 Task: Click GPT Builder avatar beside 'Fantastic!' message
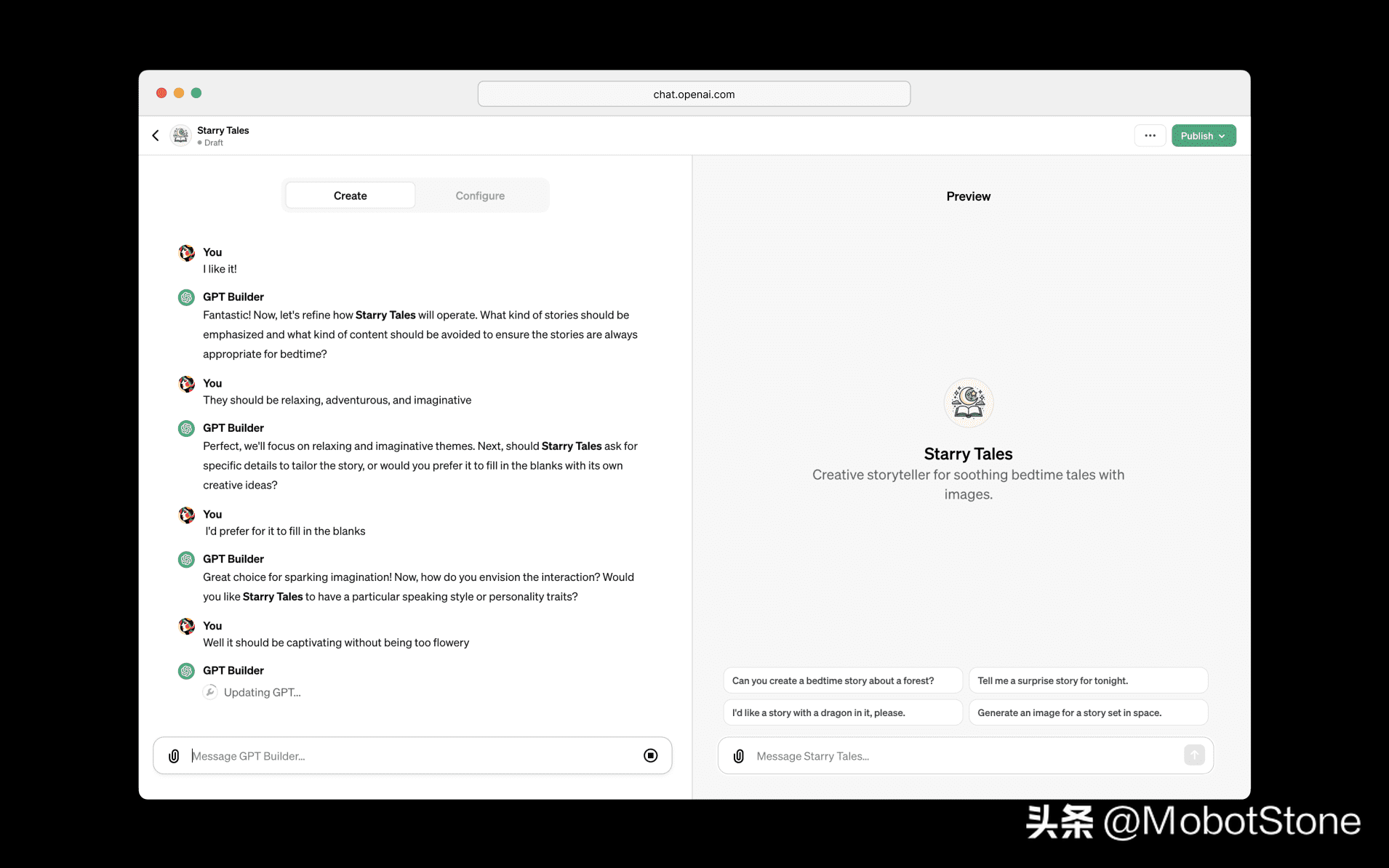pyautogui.click(x=186, y=297)
